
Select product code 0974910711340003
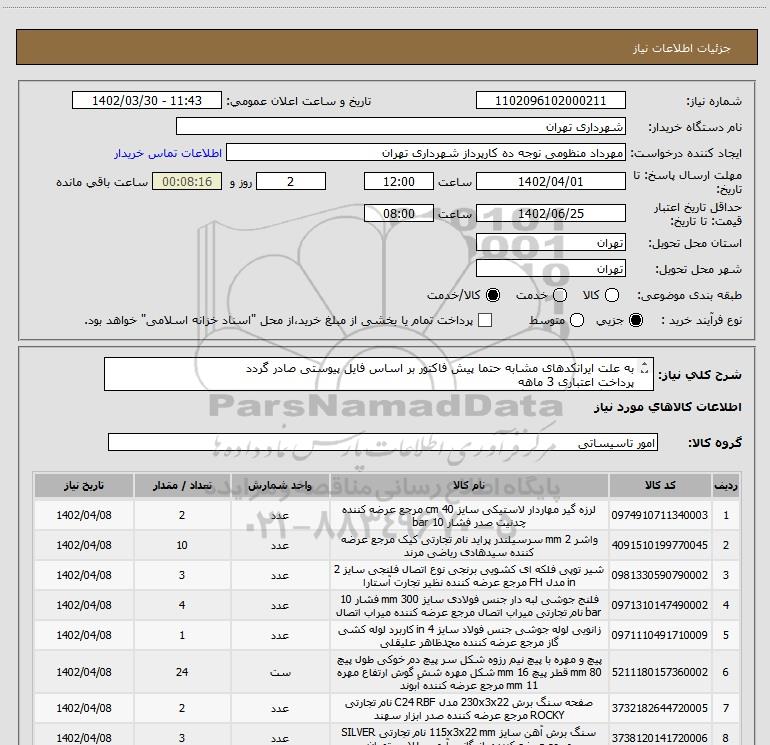[660, 515]
